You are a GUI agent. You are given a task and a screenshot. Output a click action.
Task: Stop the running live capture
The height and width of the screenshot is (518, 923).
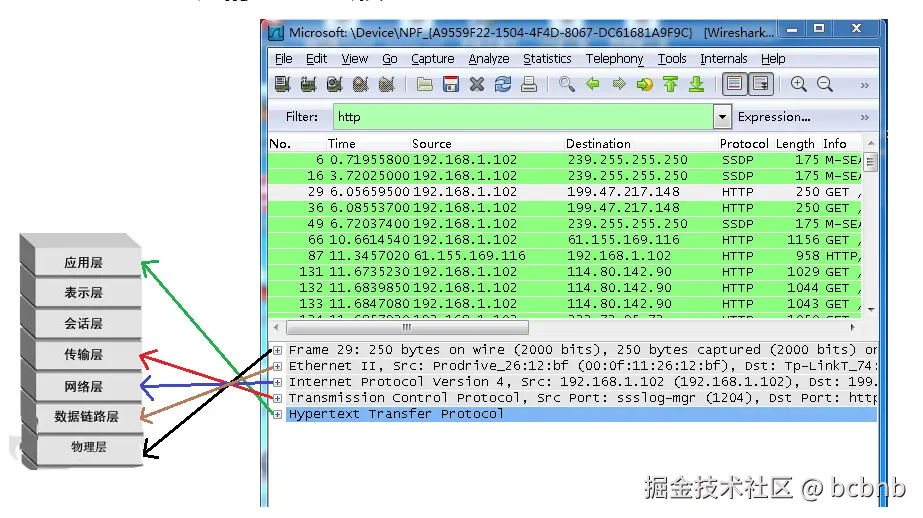(360, 84)
